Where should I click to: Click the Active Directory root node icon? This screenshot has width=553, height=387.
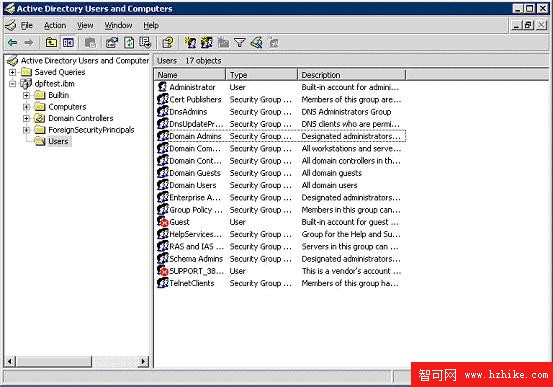12,61
